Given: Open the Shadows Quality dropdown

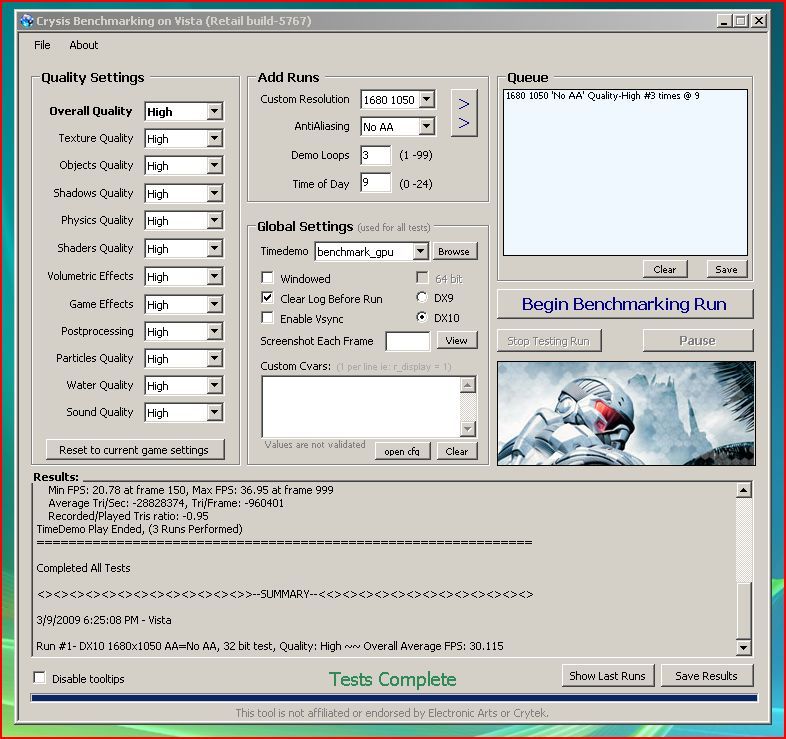Looking at the screenshot, I should point(214,194).
